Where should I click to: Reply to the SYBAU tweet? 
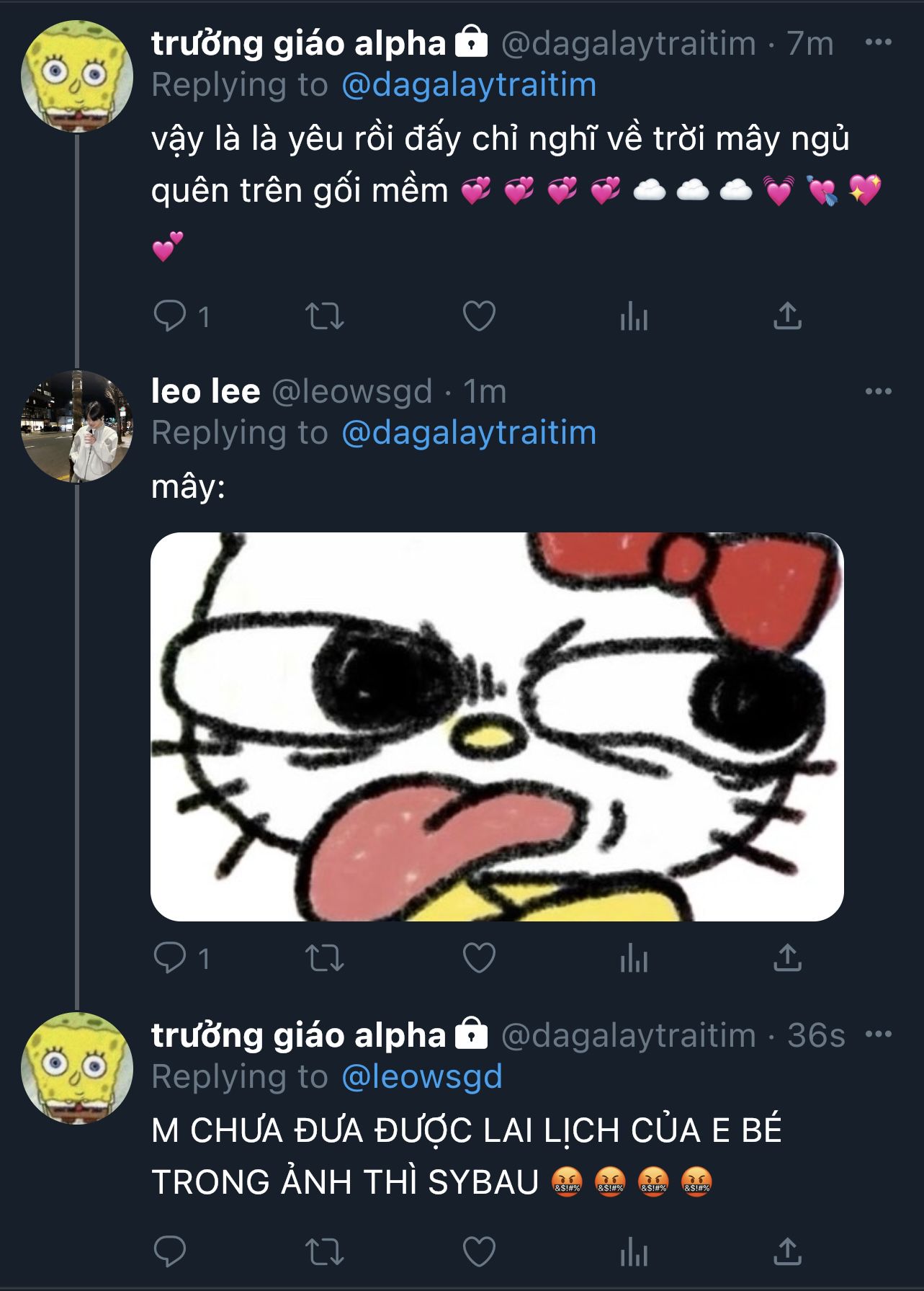click(x=170, y=1251)
